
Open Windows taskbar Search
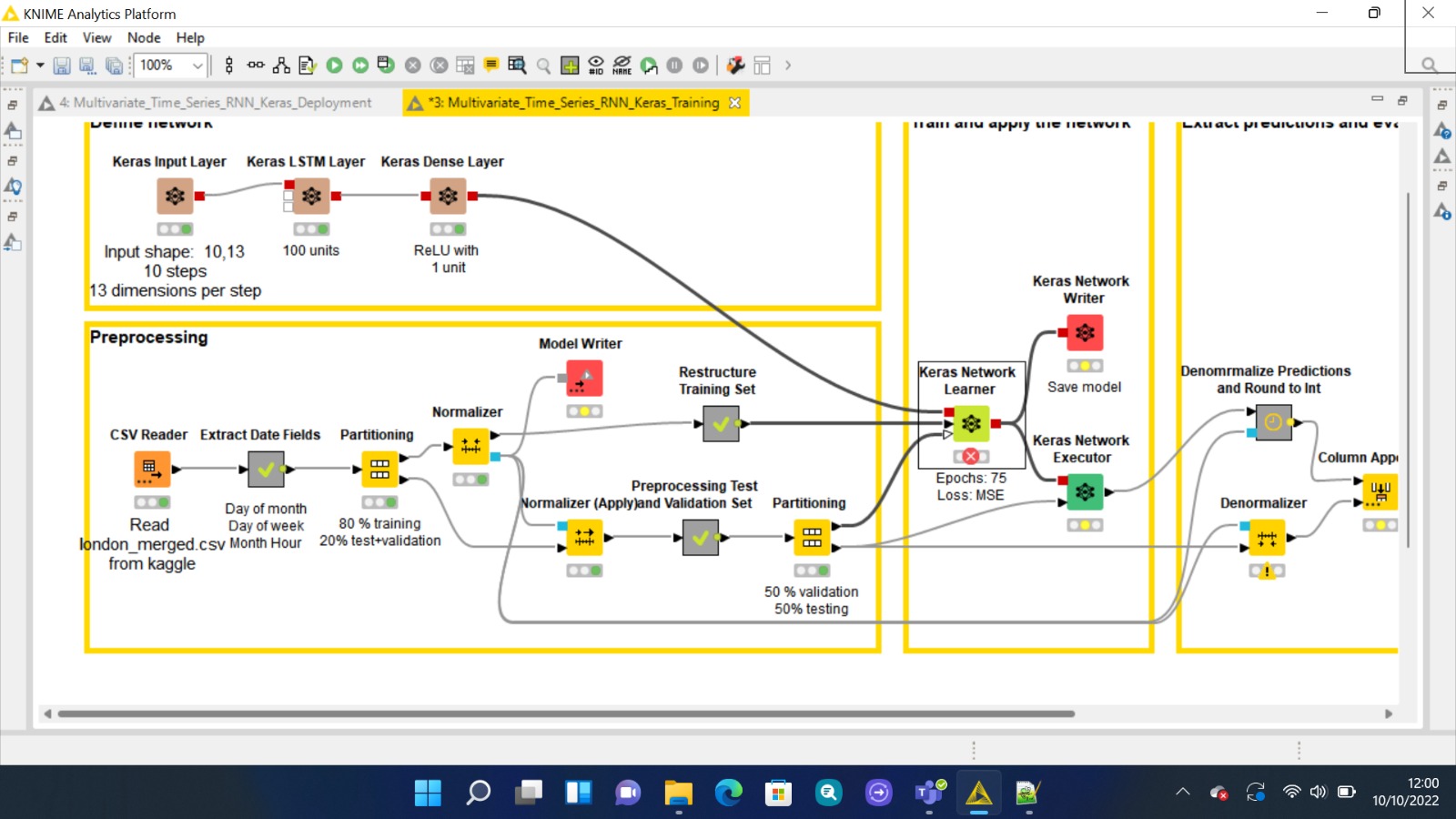[478, 793]
